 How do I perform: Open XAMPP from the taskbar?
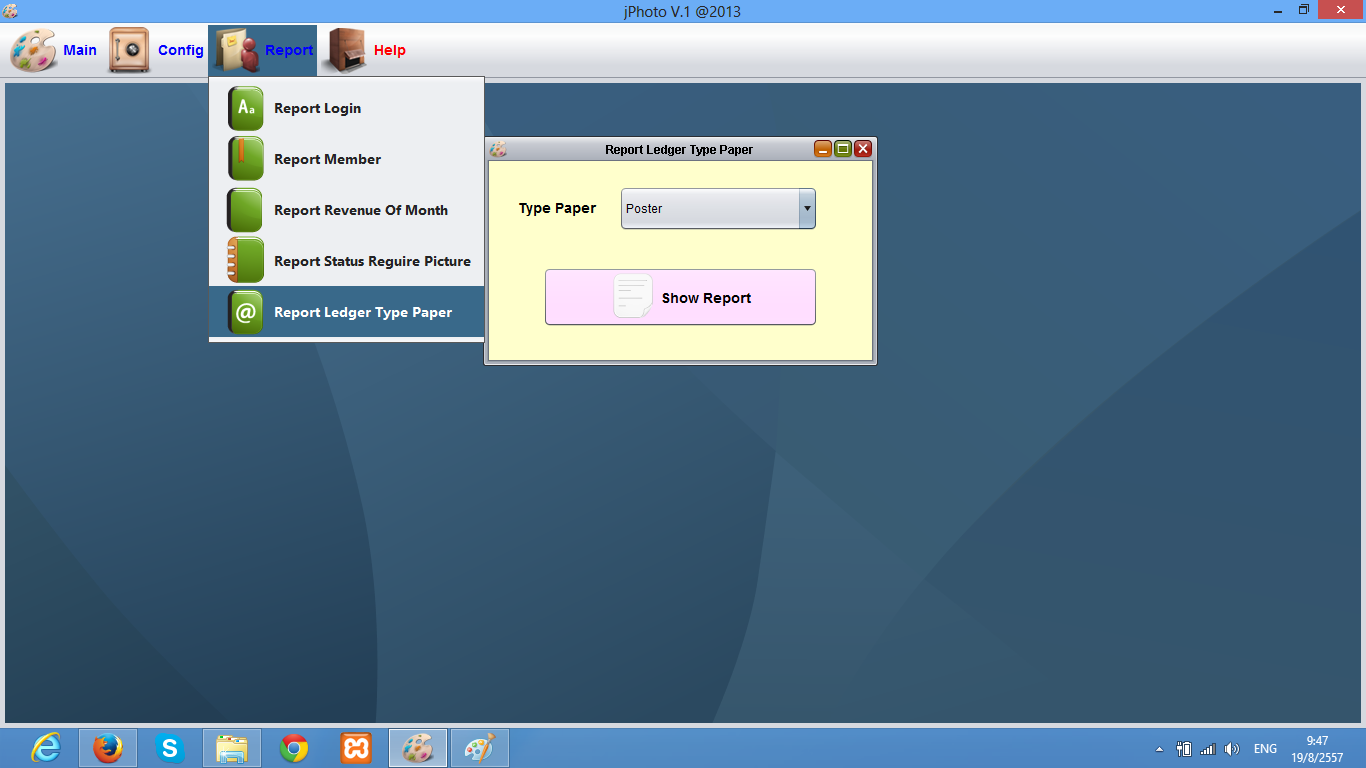[x=356, y=748]
